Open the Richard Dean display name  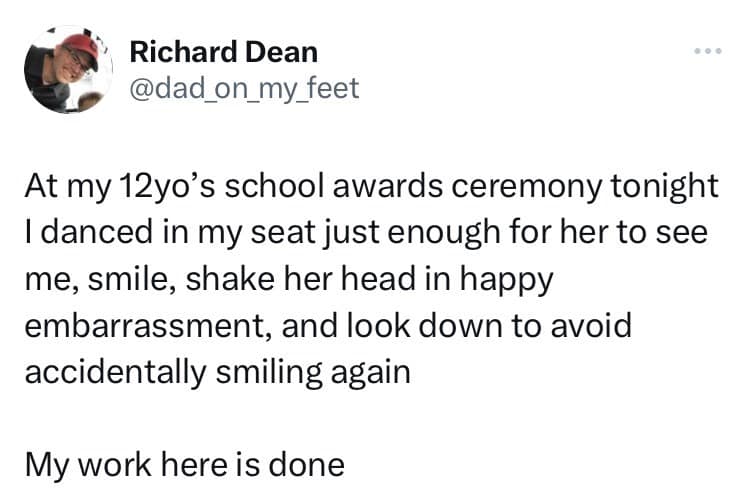(224, 52)
